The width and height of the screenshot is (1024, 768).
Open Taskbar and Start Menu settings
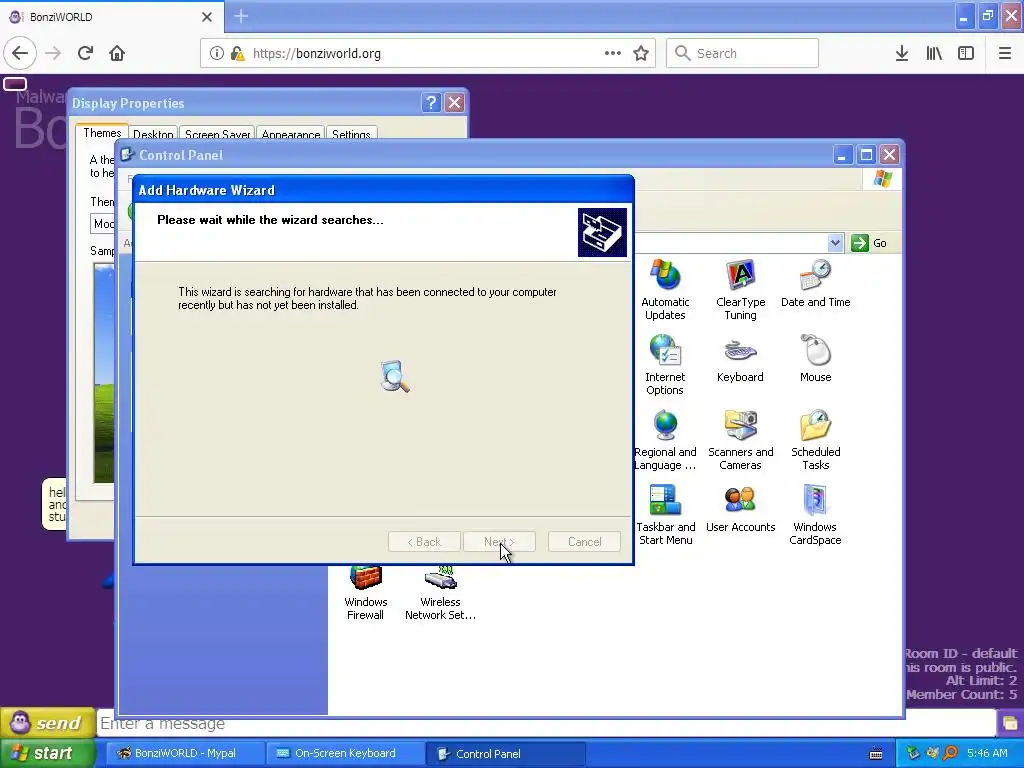[x=665, y=515]
